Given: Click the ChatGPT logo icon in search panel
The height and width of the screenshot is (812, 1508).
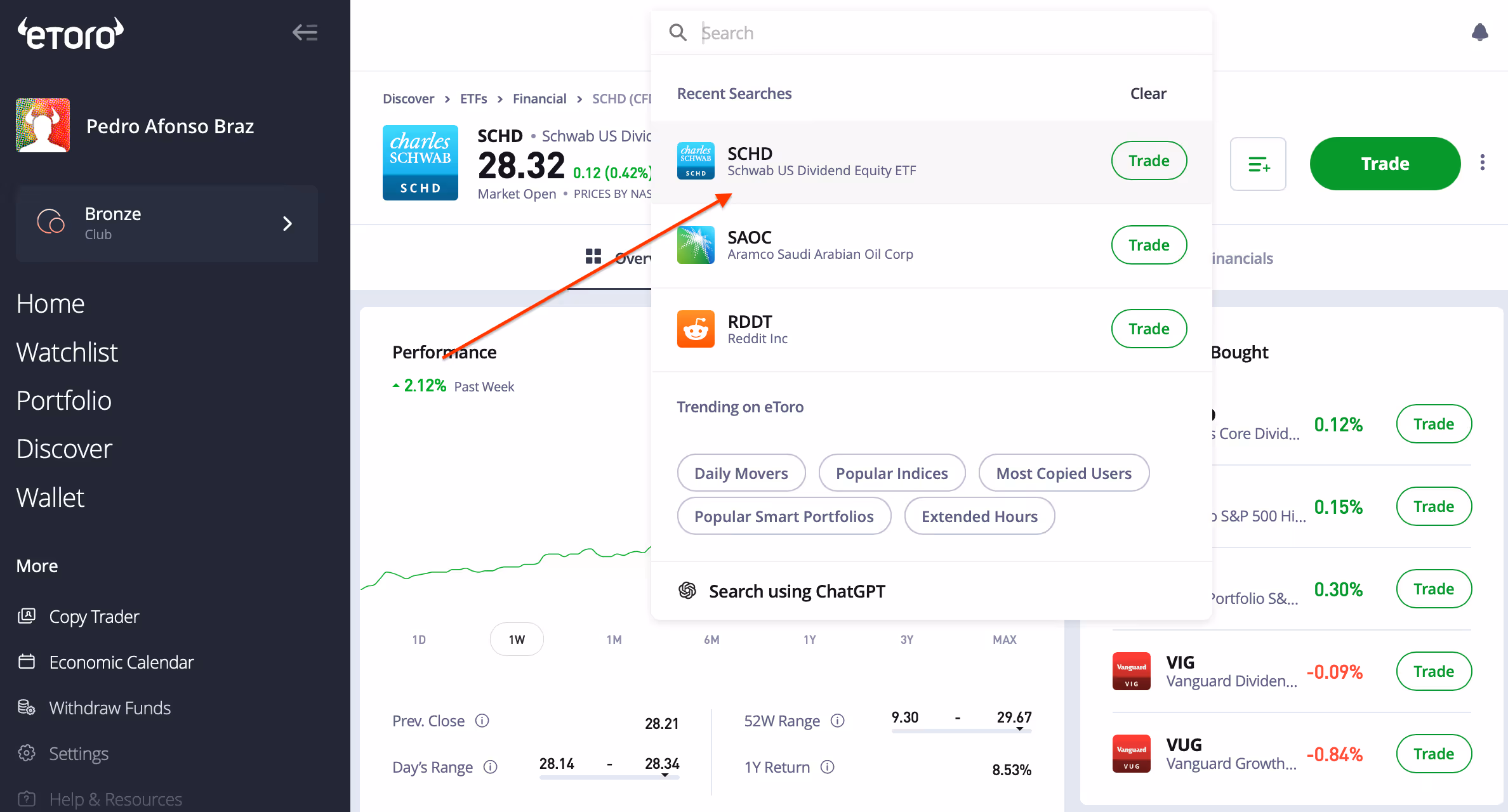Looking at the screenshot, I should coord(687,591).
